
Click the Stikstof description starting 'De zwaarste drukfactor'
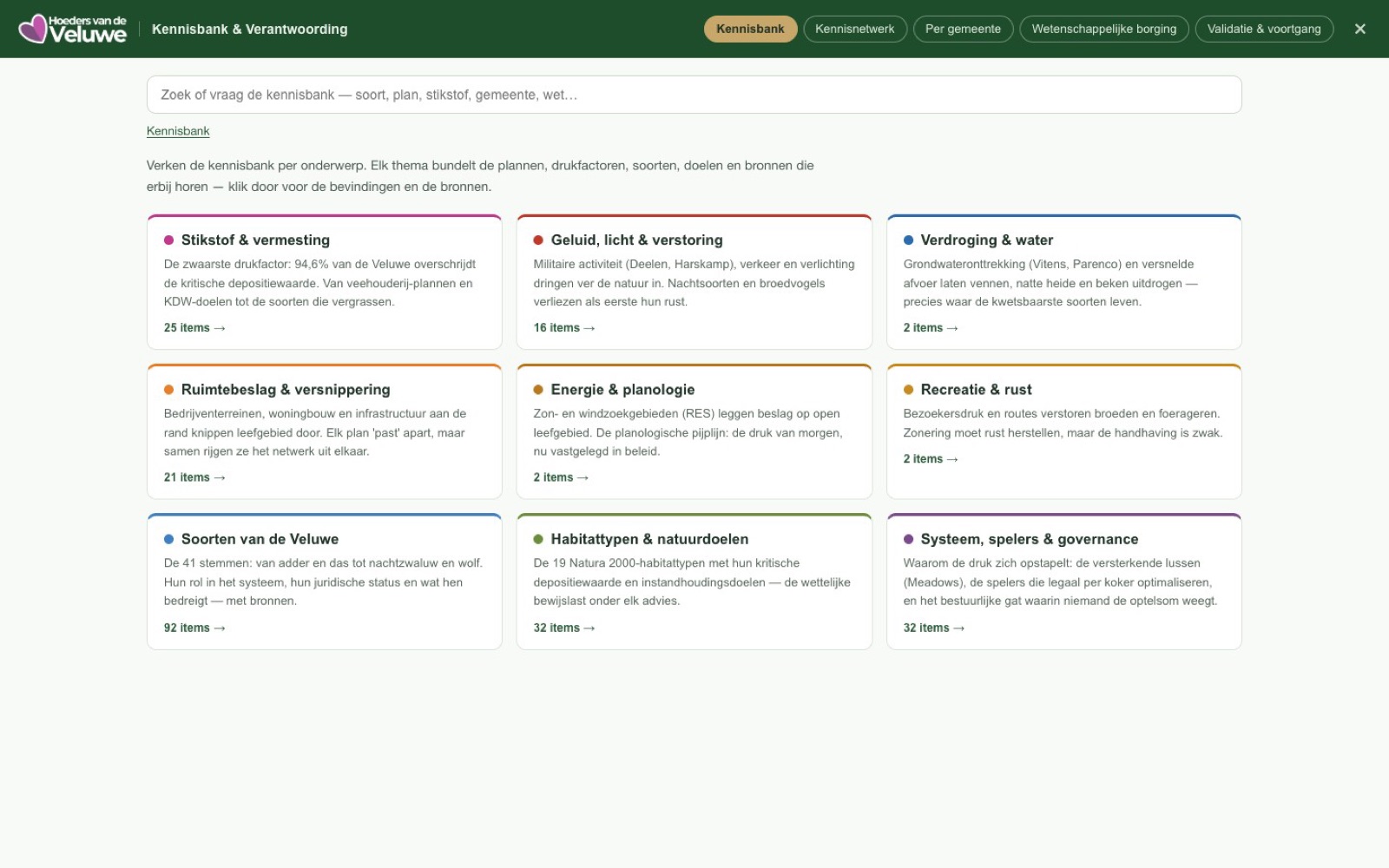point(319,283)
